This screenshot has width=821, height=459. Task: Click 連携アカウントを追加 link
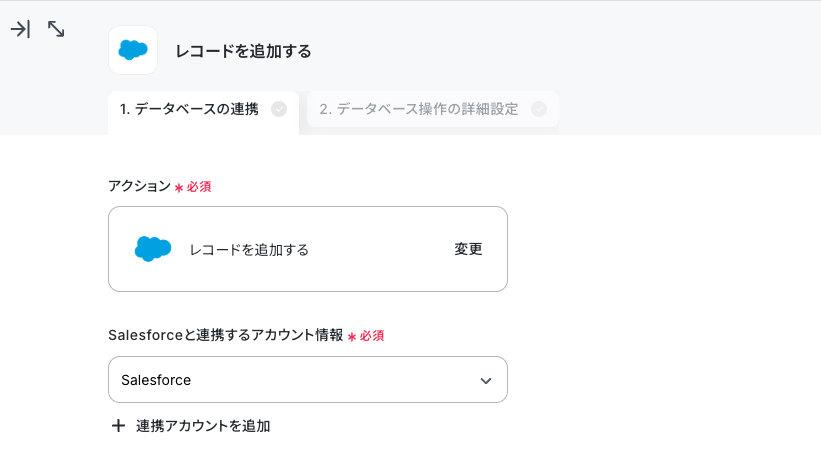203,426
